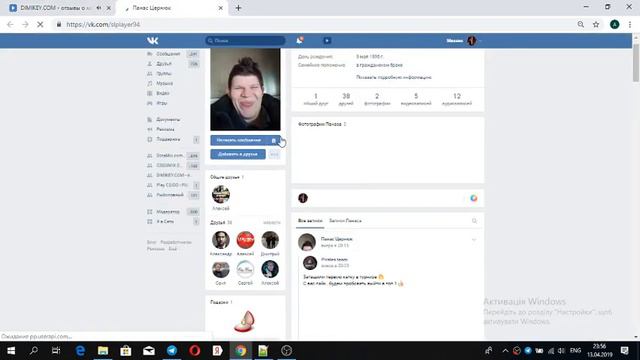Viewport: 640px width, 360px height.
Task: Click the reposted community avatar in the post
Action: click(x=310, y=263)
